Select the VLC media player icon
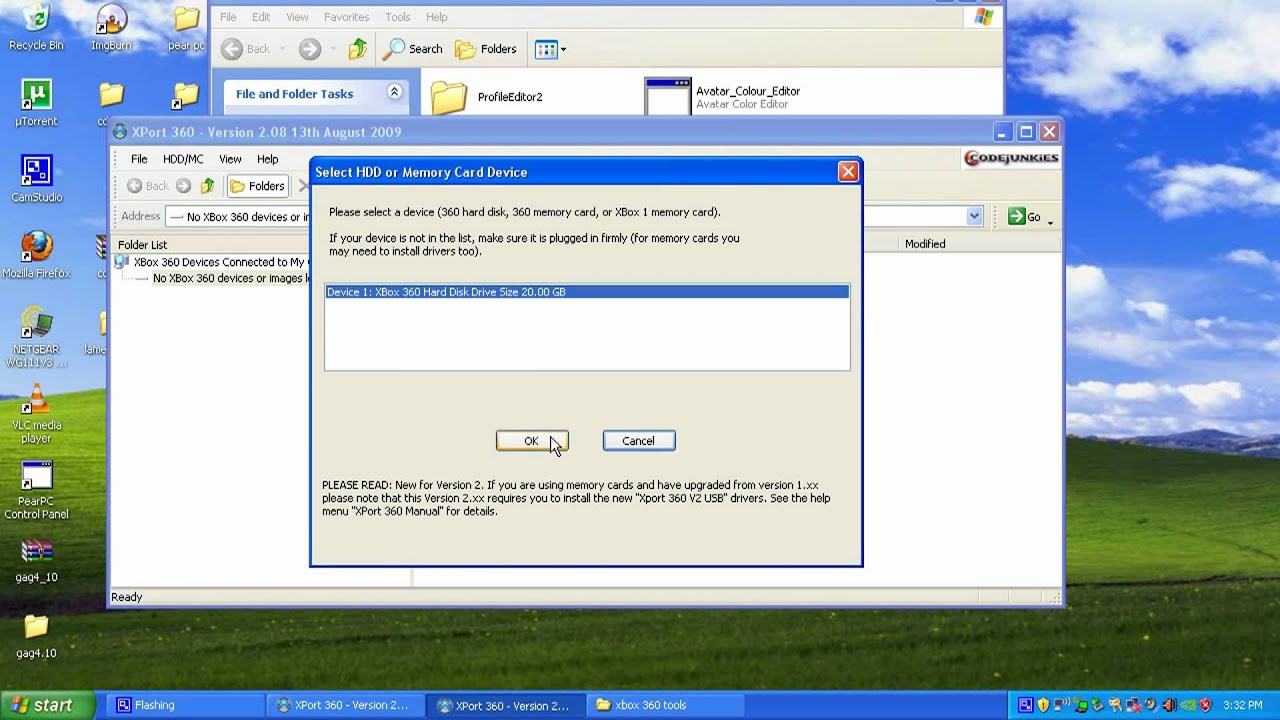 36,413
